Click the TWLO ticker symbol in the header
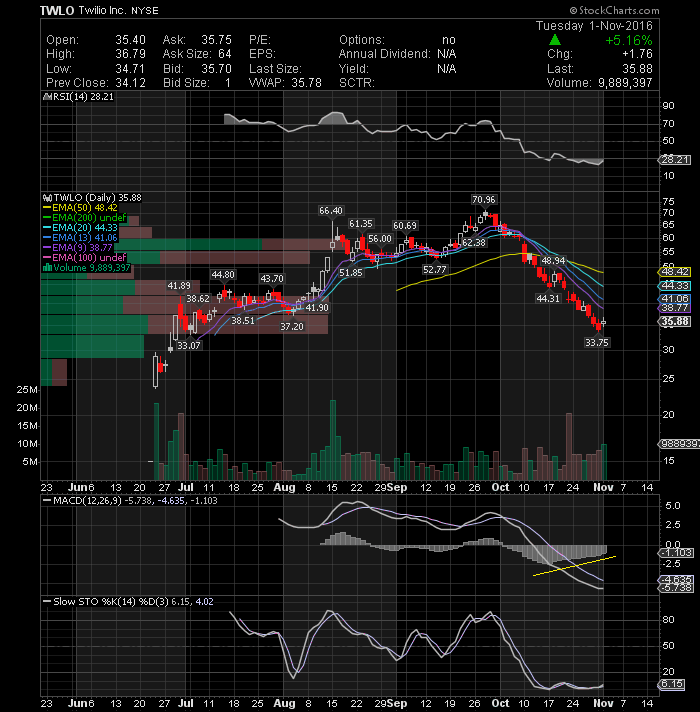Image resolution: width=700 pixels, height=712 pixels. coord(57,10)
